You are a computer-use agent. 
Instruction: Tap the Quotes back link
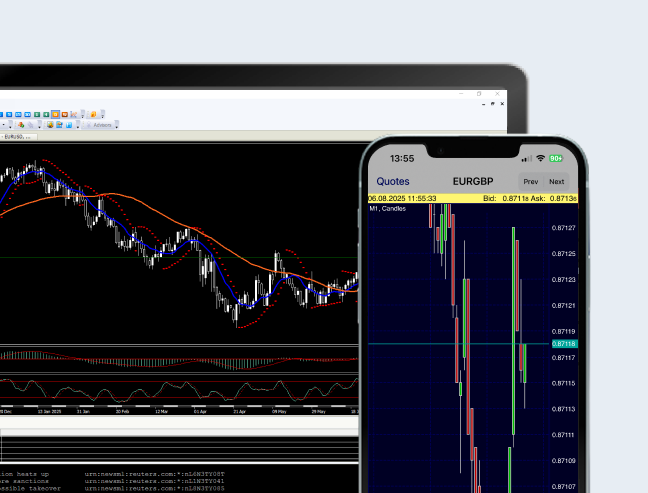392,182
